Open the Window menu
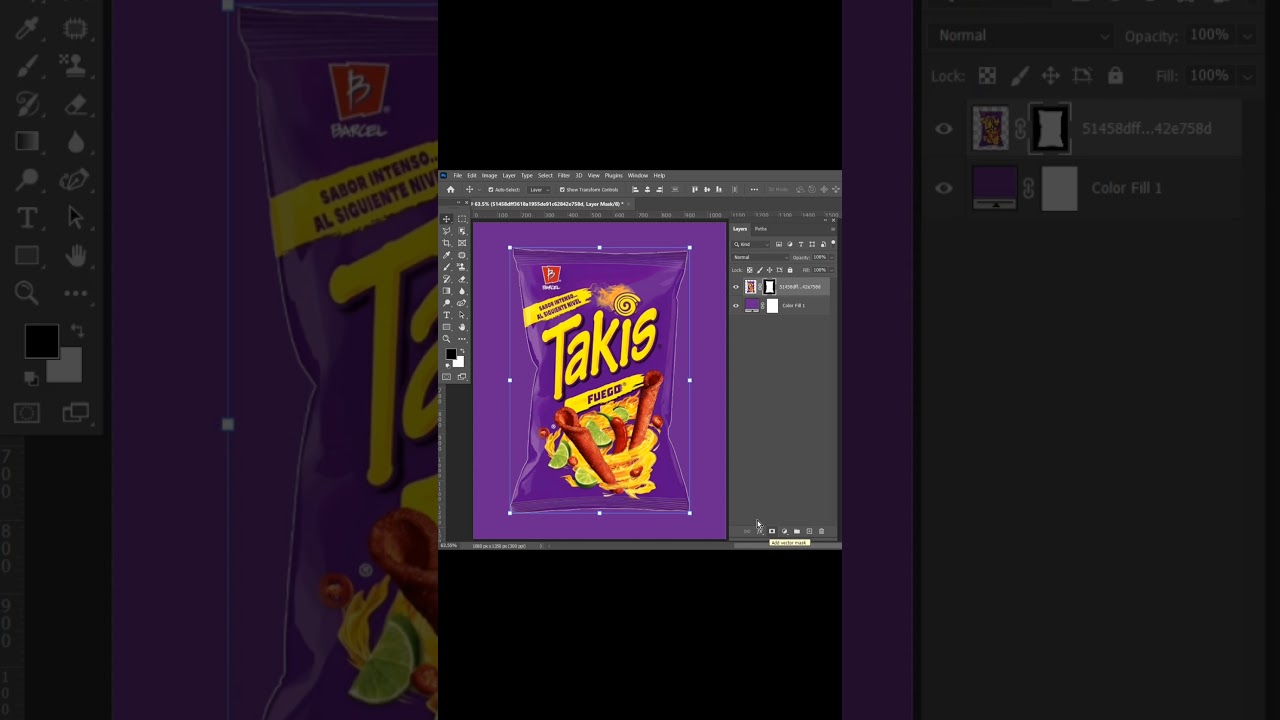Screen dimensions: 1280x720 click(x=637, y=175)
